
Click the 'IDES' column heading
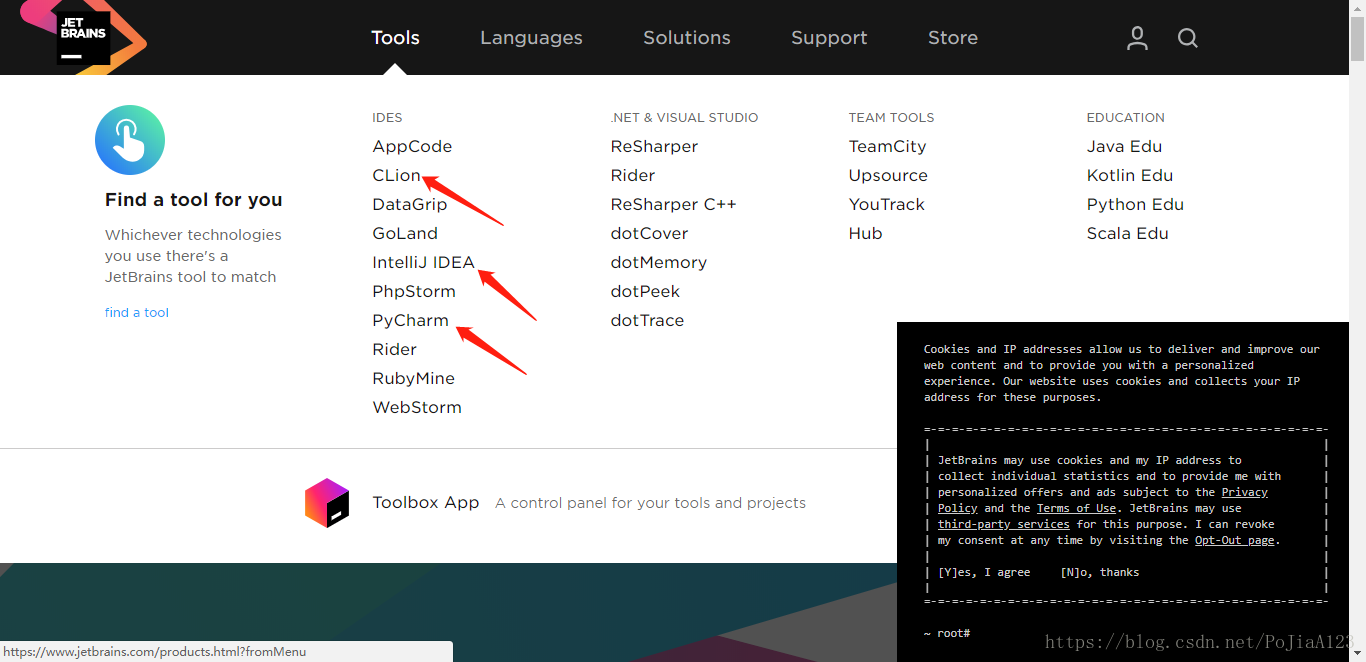(x=387, y=117)
